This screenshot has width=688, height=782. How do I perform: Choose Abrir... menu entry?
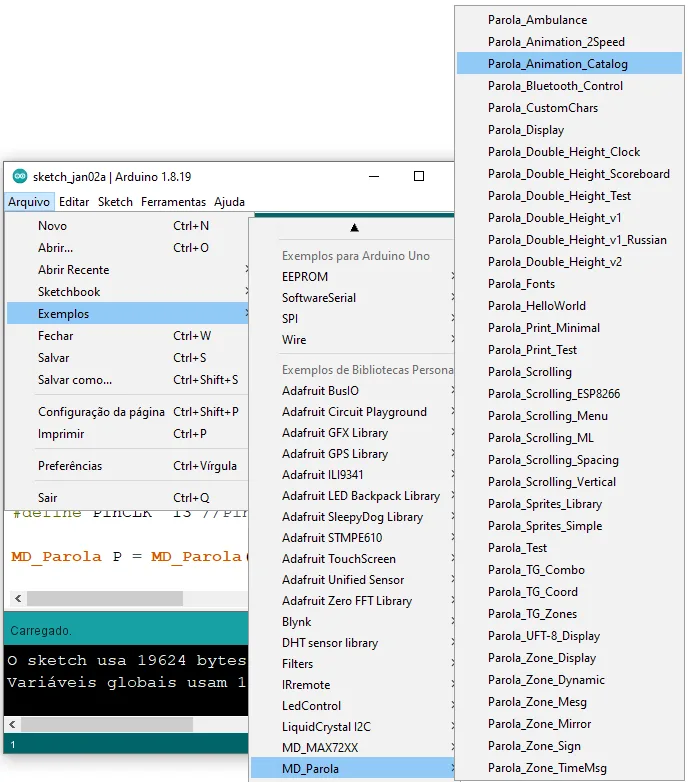click(128, 248)
